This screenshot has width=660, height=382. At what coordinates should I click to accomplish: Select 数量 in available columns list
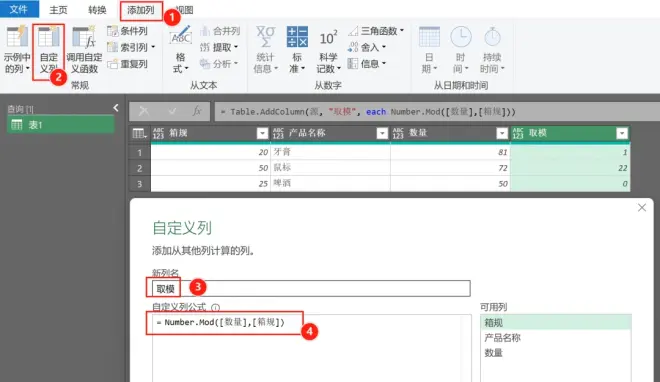point(556,353)
